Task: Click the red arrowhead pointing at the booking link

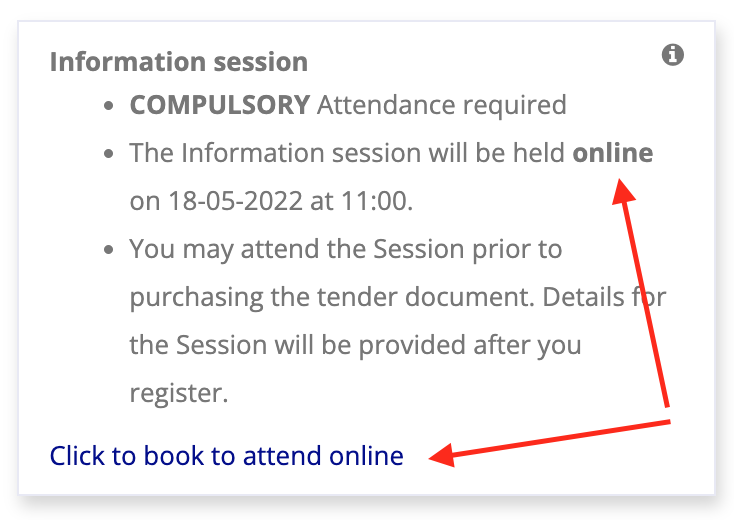Action: [x=440, y=457]
